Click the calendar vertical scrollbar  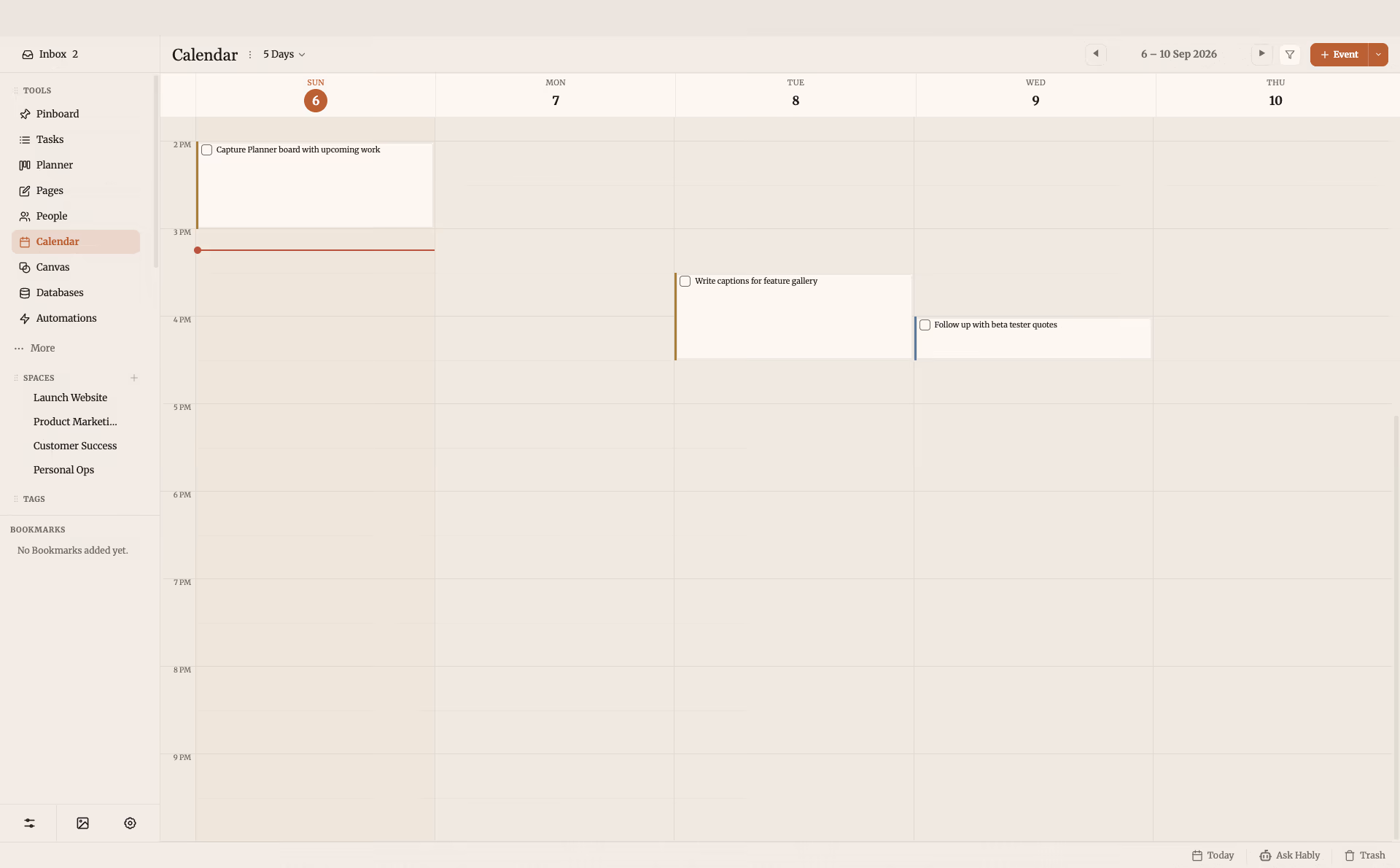click(x=1396, y=627)
